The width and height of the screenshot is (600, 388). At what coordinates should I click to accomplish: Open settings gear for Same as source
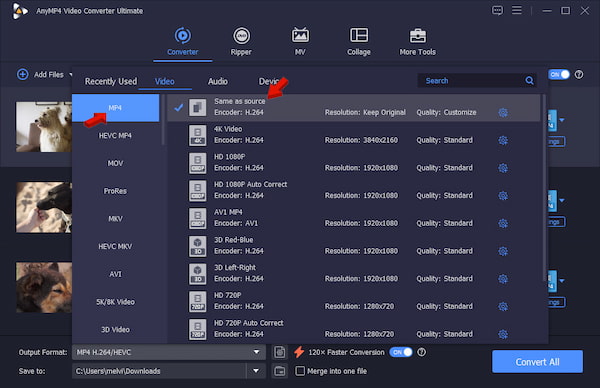point(503,112)
